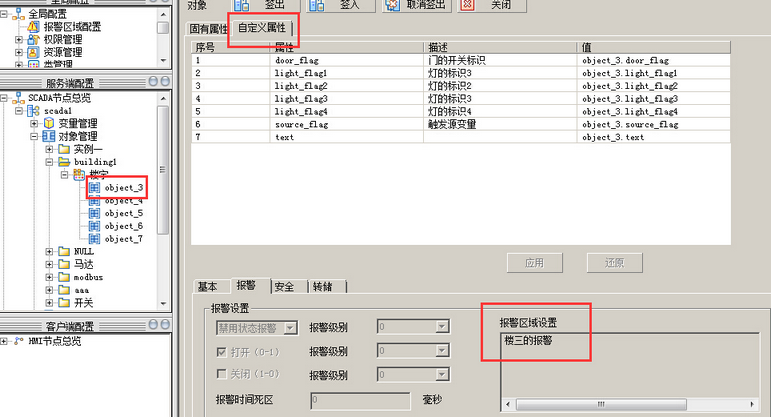Open the 禁用状态报警 dropdown
The height and width of the screenshot is (417, 771).
click(x=291, y=328)
